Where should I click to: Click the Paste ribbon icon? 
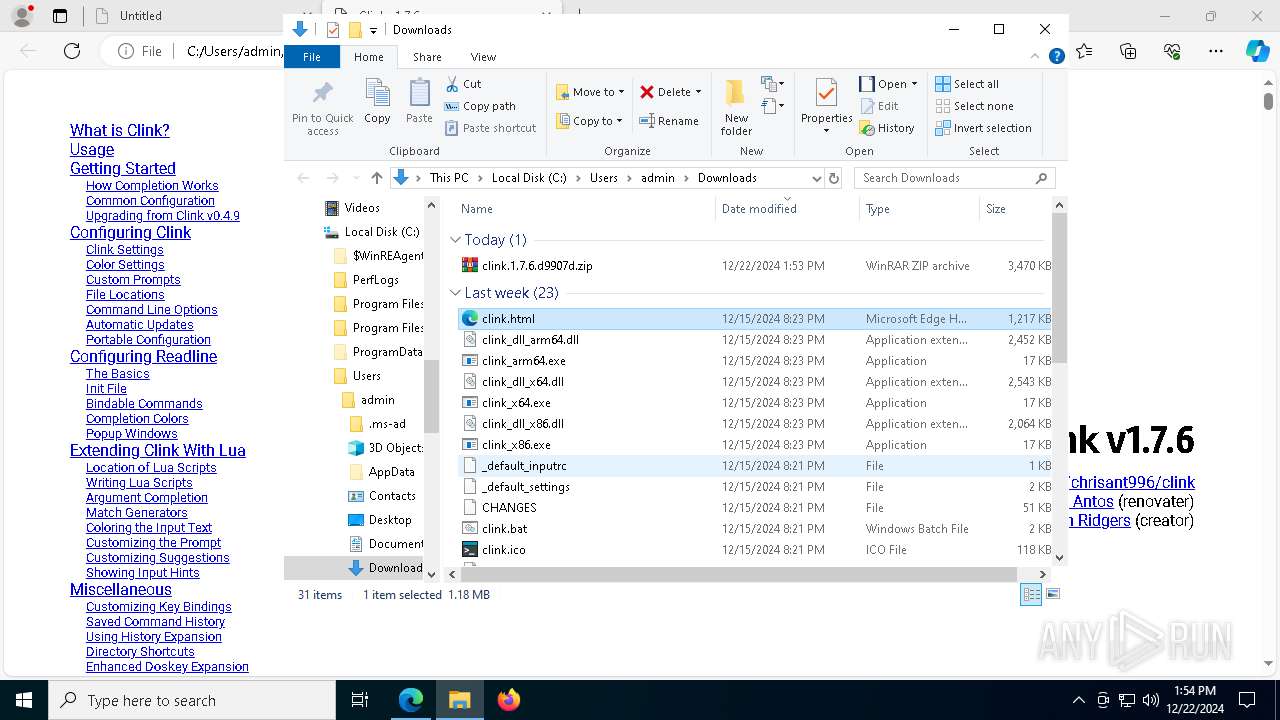coord(419,102)
